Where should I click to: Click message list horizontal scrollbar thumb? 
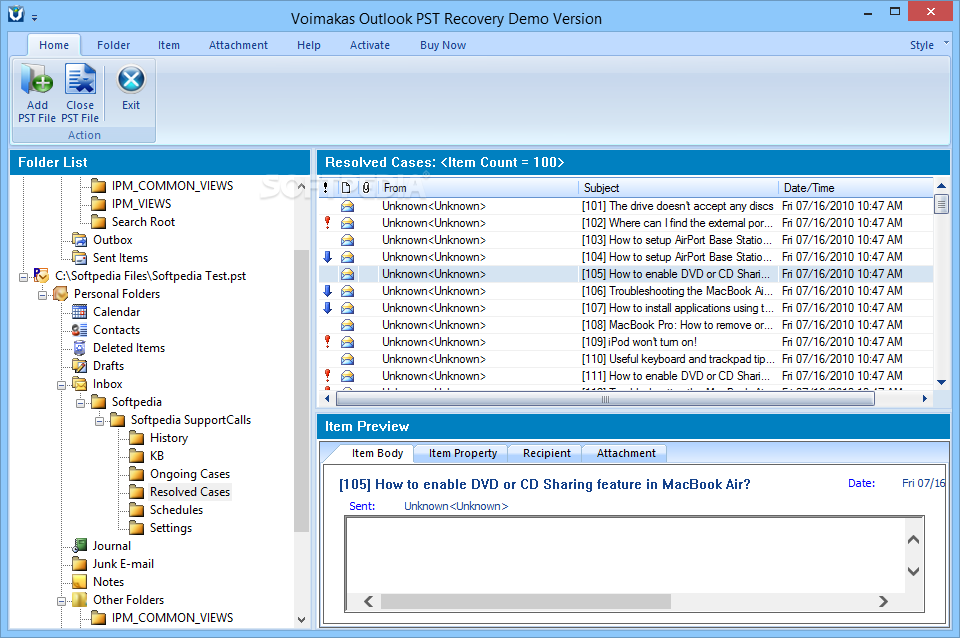[x=605, y=399]
